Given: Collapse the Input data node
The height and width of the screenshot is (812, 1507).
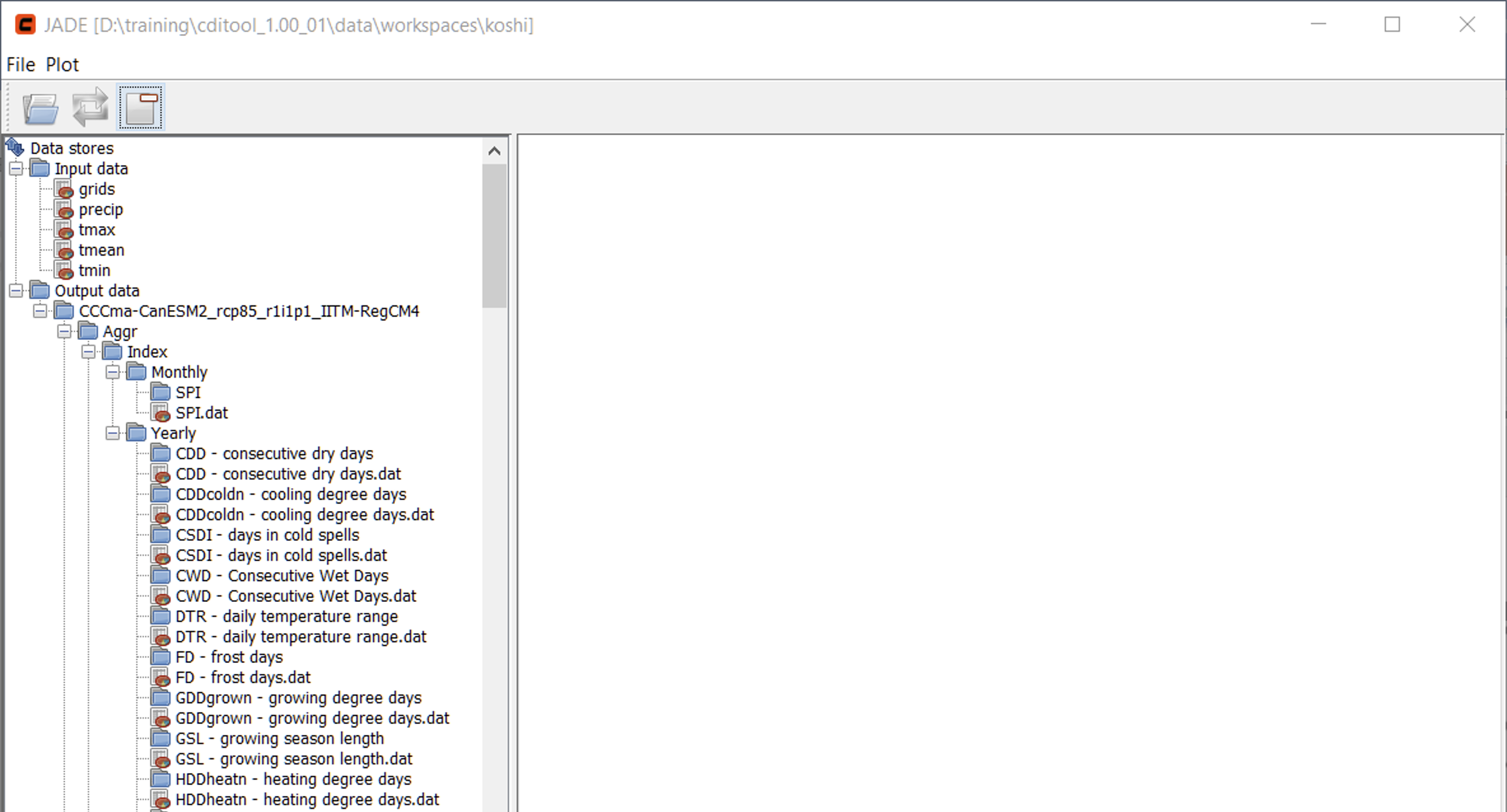Looking at the screenshot, I should [16, 169].
